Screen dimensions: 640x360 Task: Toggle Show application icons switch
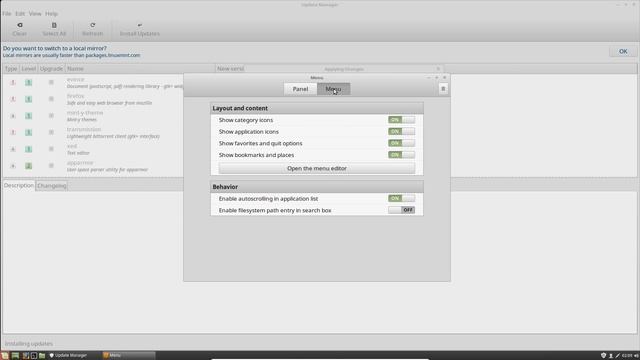[x=401, y=131]
